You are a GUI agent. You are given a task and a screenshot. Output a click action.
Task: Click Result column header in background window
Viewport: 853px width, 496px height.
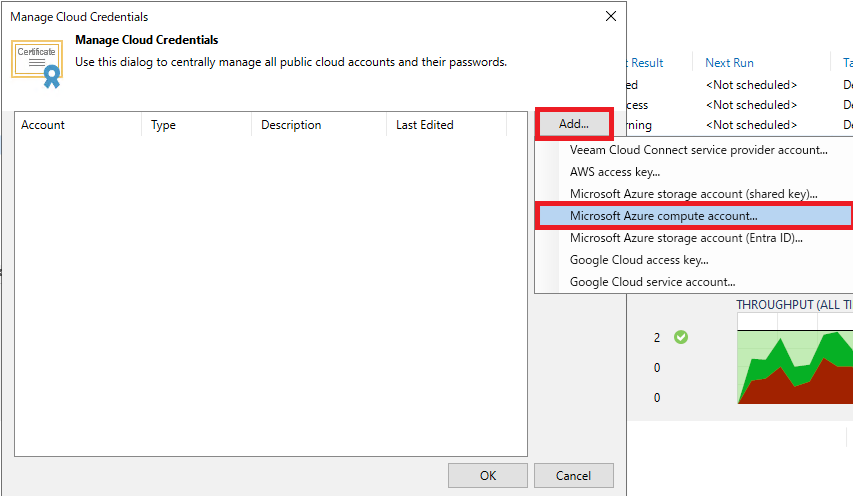coord(647,63)
